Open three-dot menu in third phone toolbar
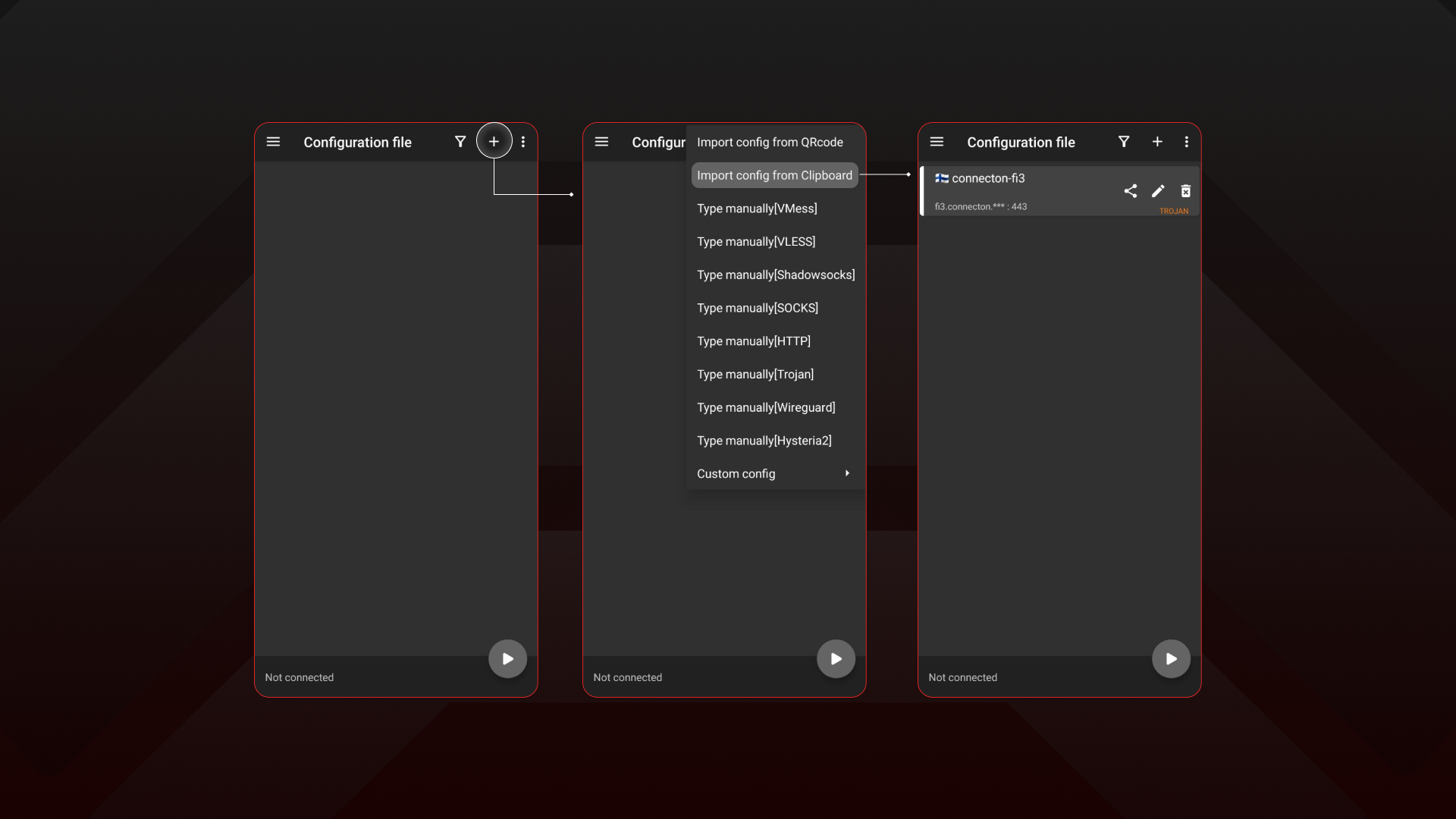This screenshot has width=1456, height=819. [1187, 142]
